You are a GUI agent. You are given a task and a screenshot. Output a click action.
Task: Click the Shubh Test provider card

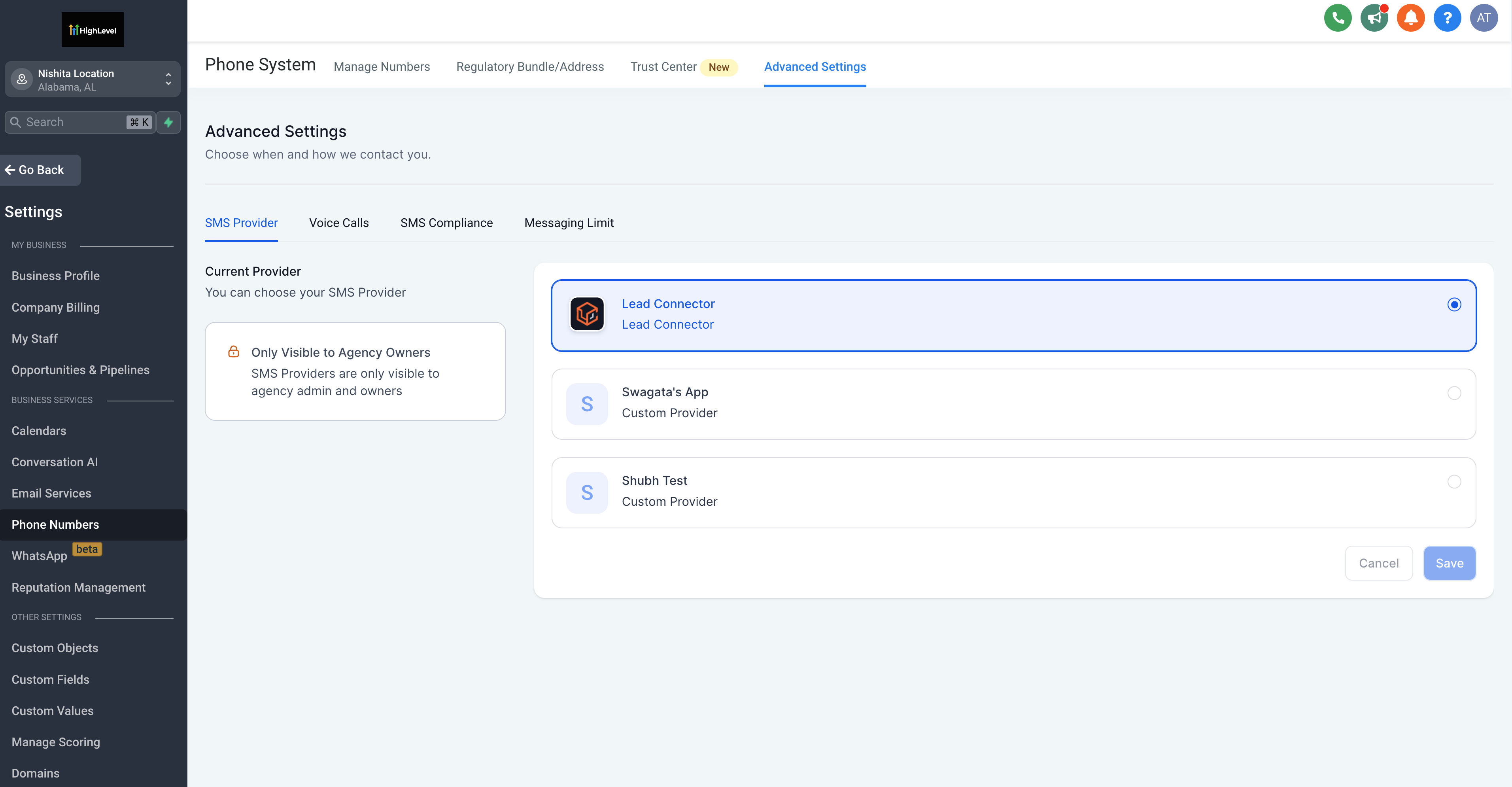(x=1014, y=492)
